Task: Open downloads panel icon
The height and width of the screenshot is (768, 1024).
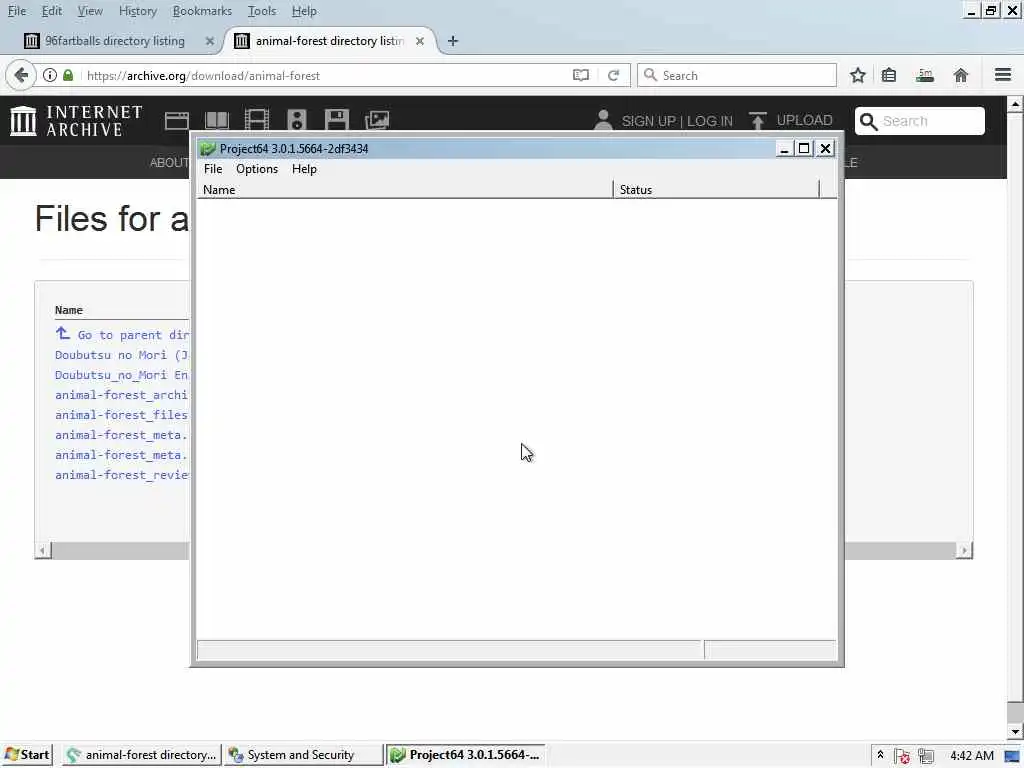Action: [925, 76]
